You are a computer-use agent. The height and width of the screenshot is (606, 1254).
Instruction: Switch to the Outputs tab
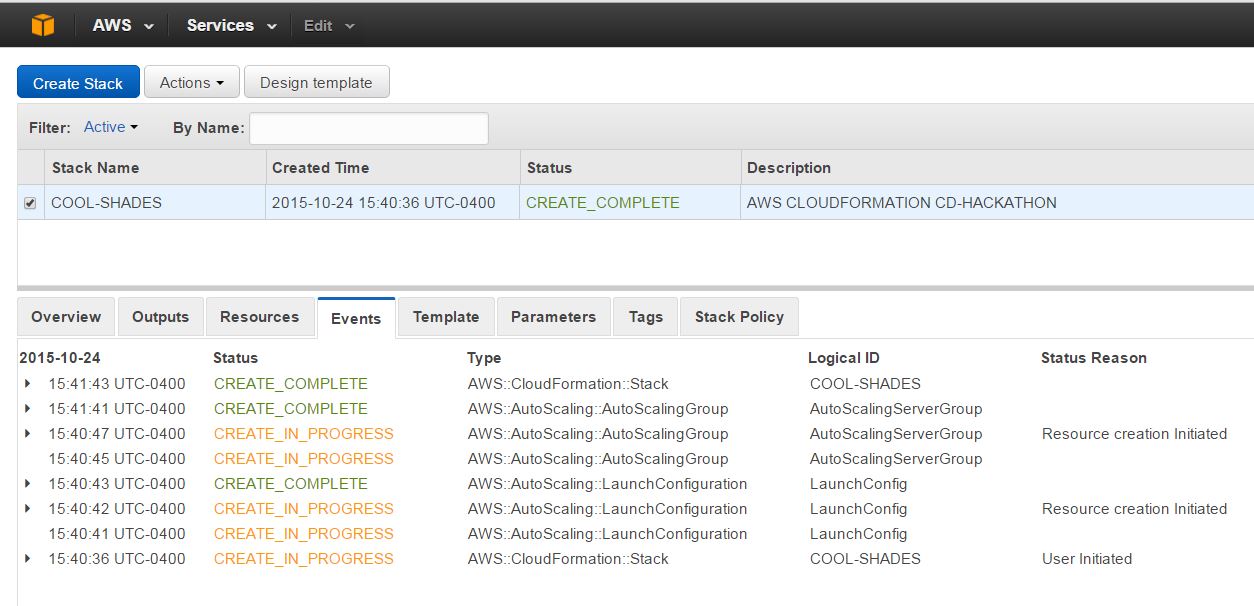pos(160,317)
